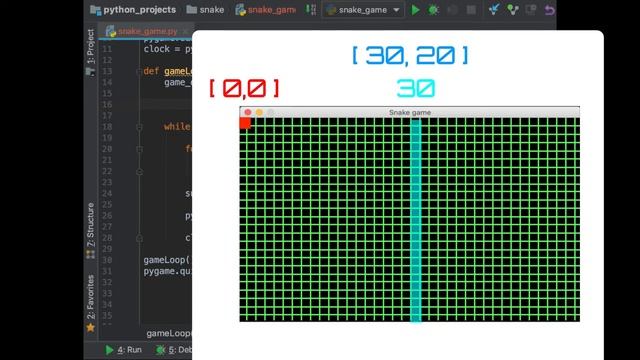Click line number 16 in the gutter
Screen dimensions: 640x360
pos(107,104)
